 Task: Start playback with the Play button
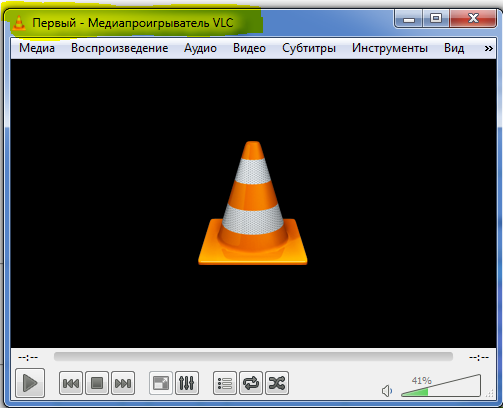point(30,383)
